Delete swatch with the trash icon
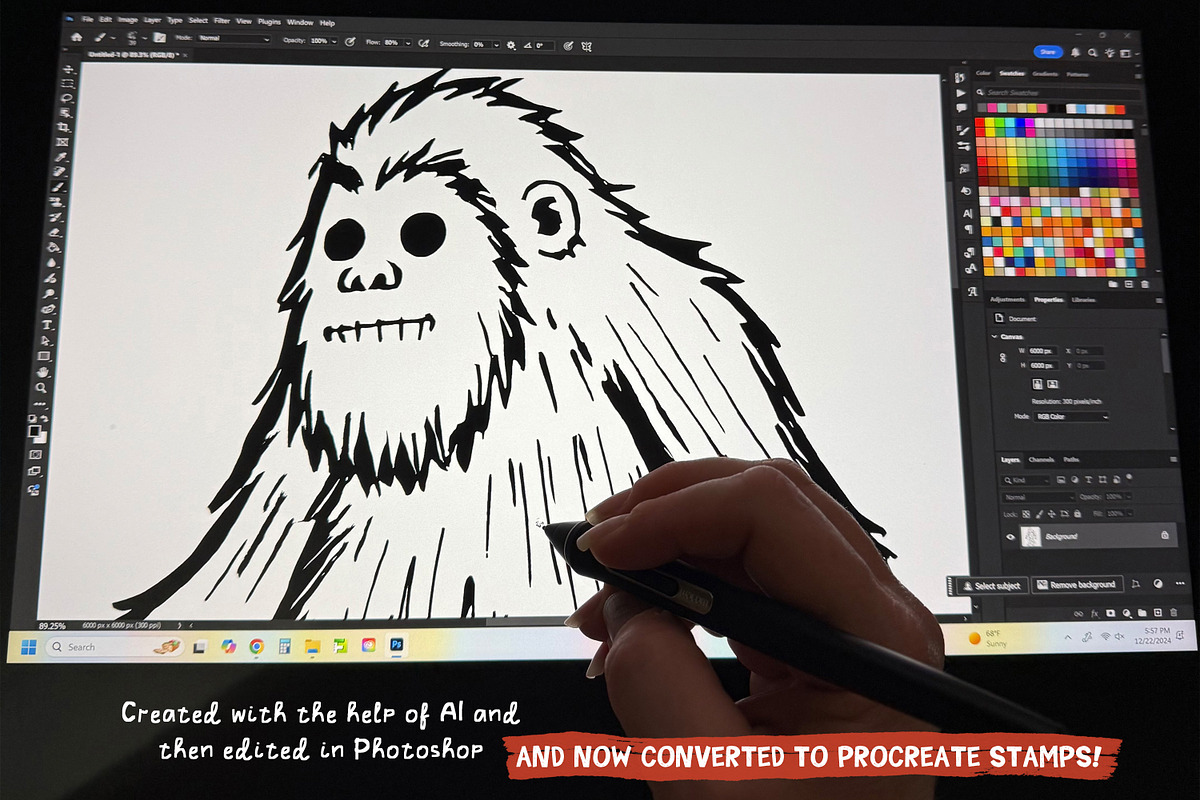This screenshot has height=800, width=1200. click(1145, 284)
